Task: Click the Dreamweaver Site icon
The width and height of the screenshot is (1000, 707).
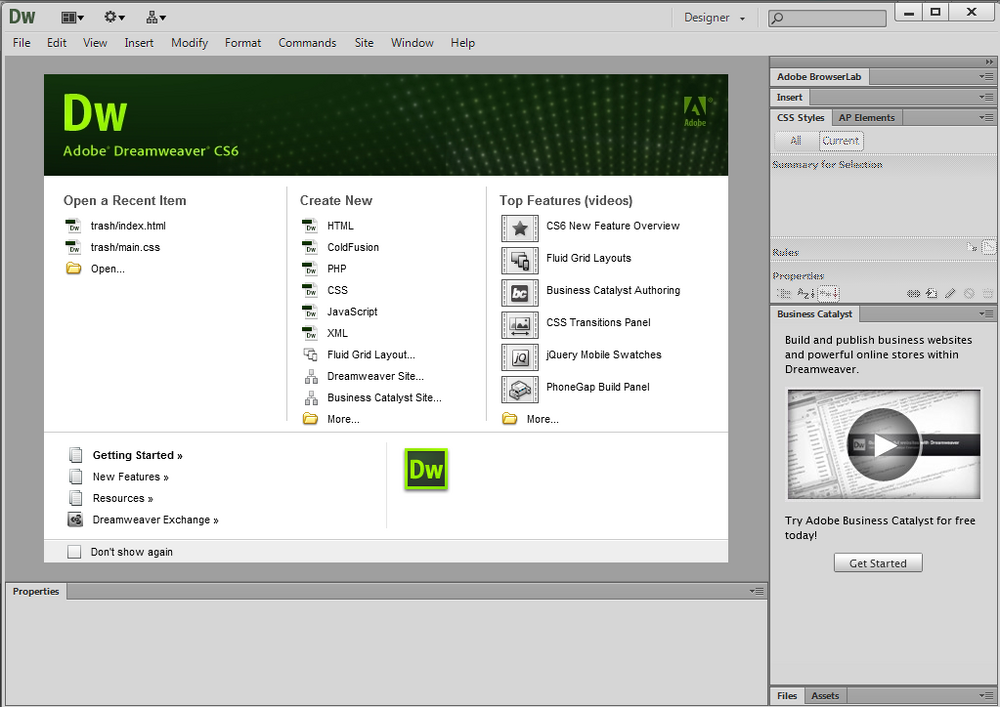Action: [x=311, y=376]
